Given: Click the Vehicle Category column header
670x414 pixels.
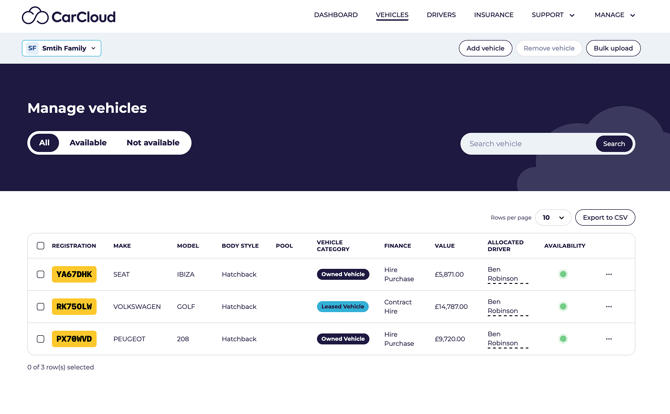Looking at the screenshot, I should point(333,246).
